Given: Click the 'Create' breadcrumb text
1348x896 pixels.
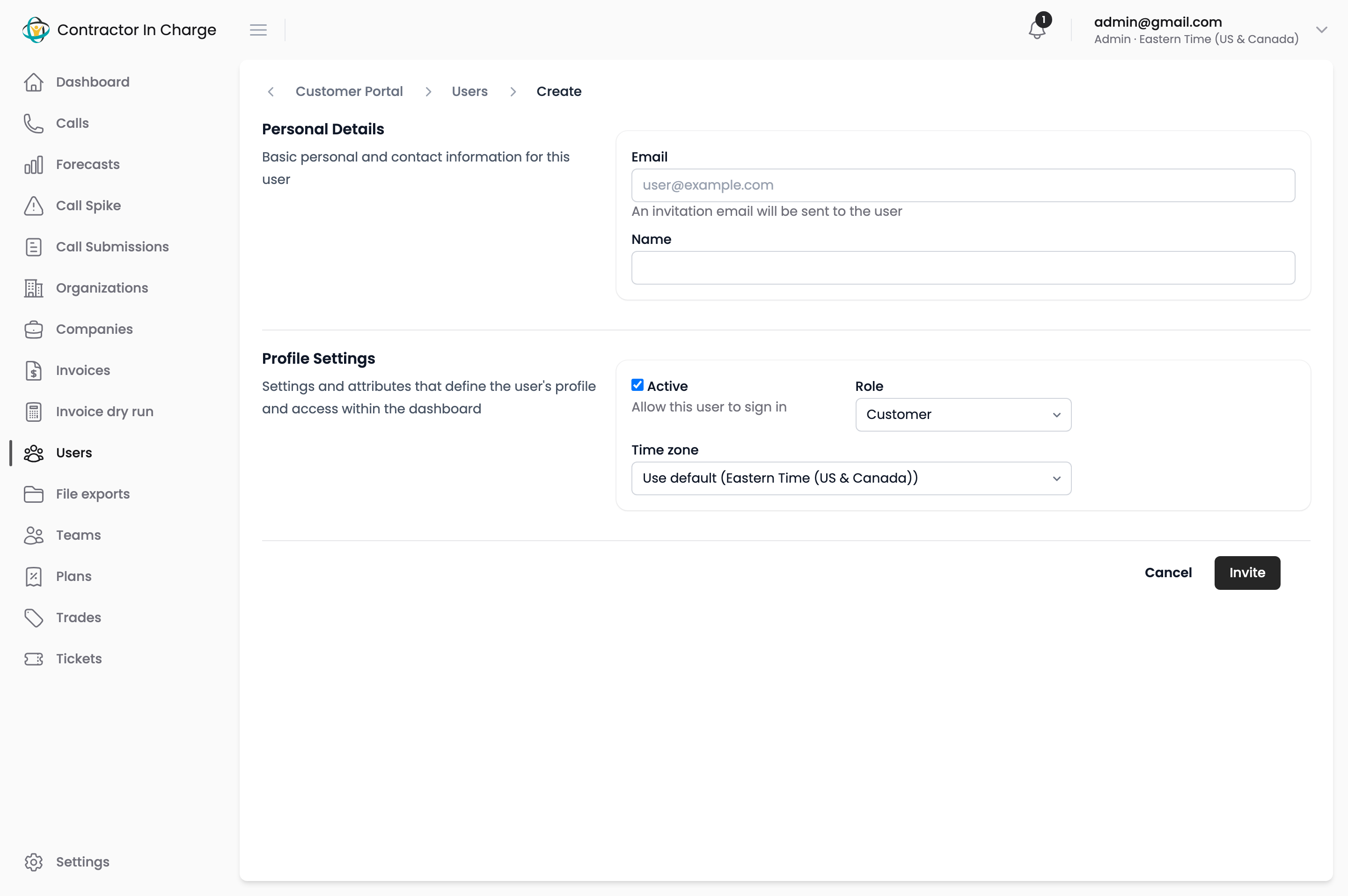Looking at the screenshot, I should point(558,91).
